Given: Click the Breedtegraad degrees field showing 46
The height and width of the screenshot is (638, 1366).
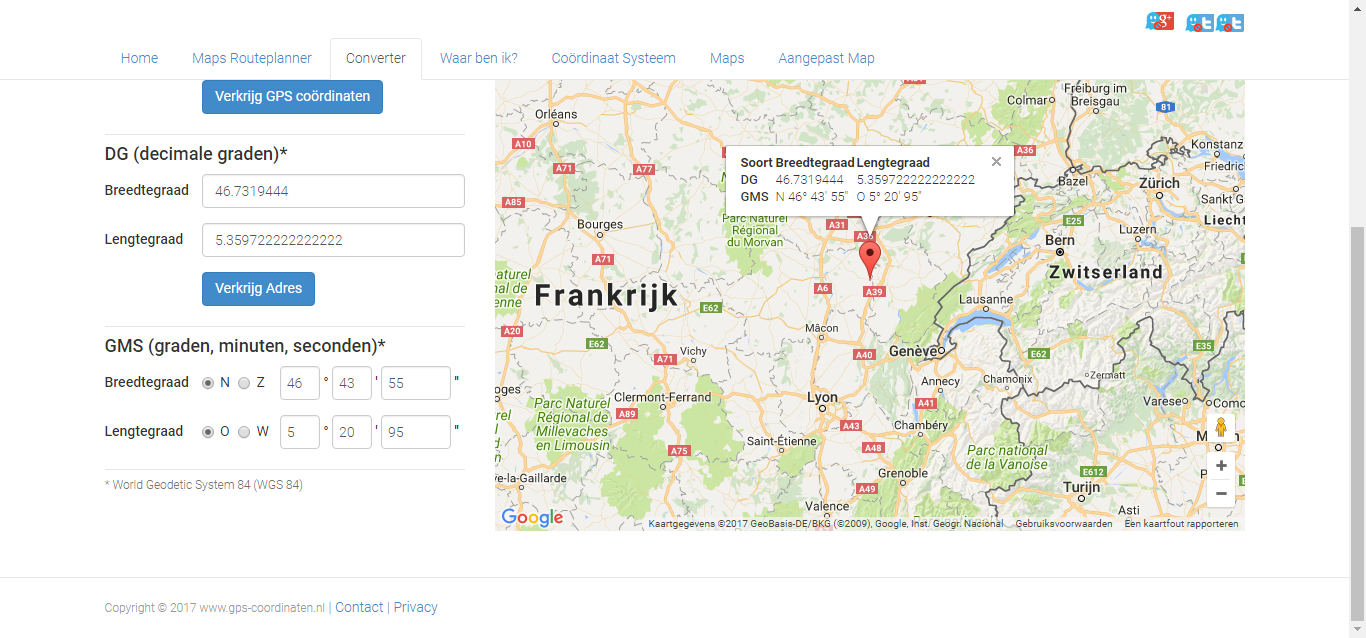Looking at the screenshot, I should pyautogui.click(x=300, y=383).
